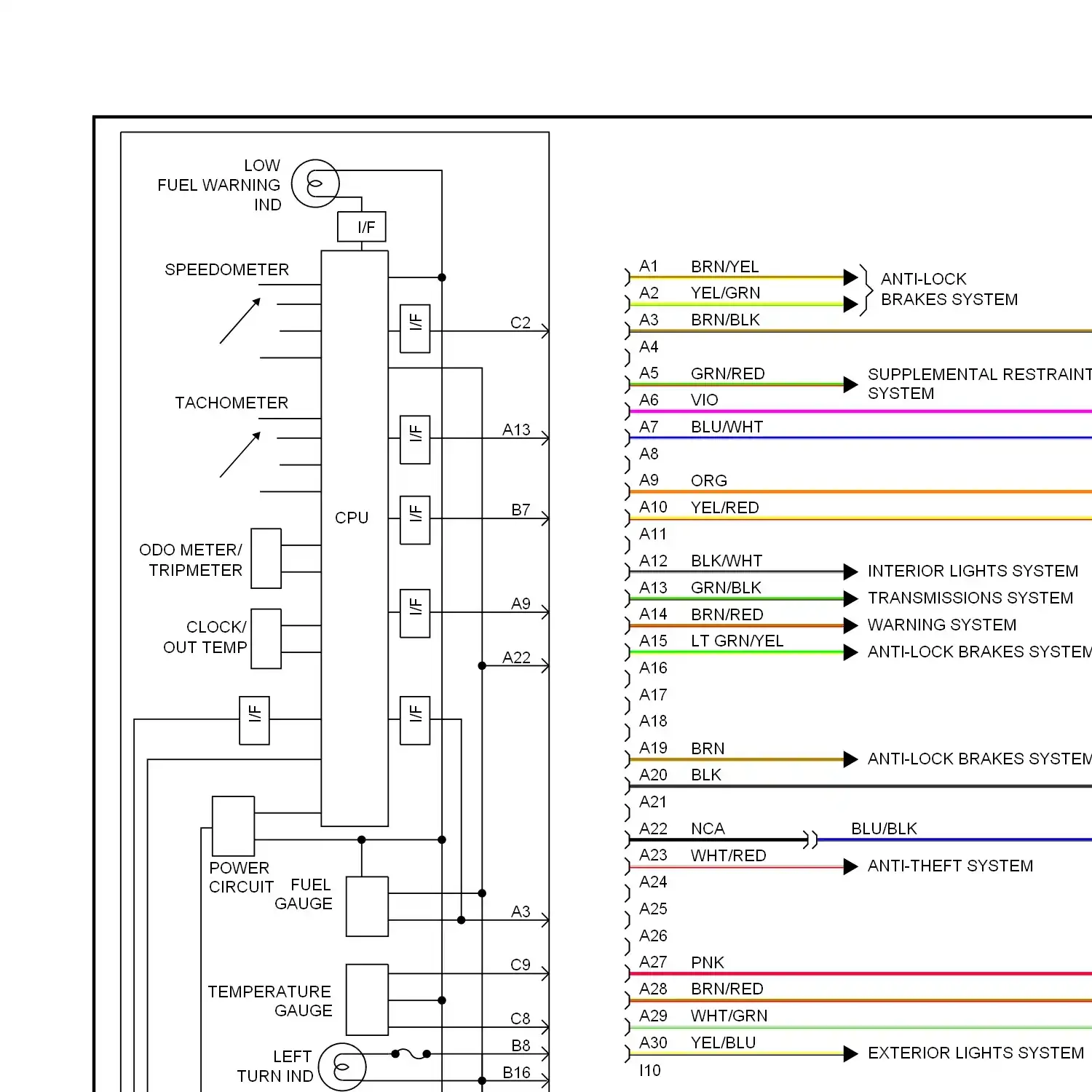Click the VIO wire color label

(705, 400)
